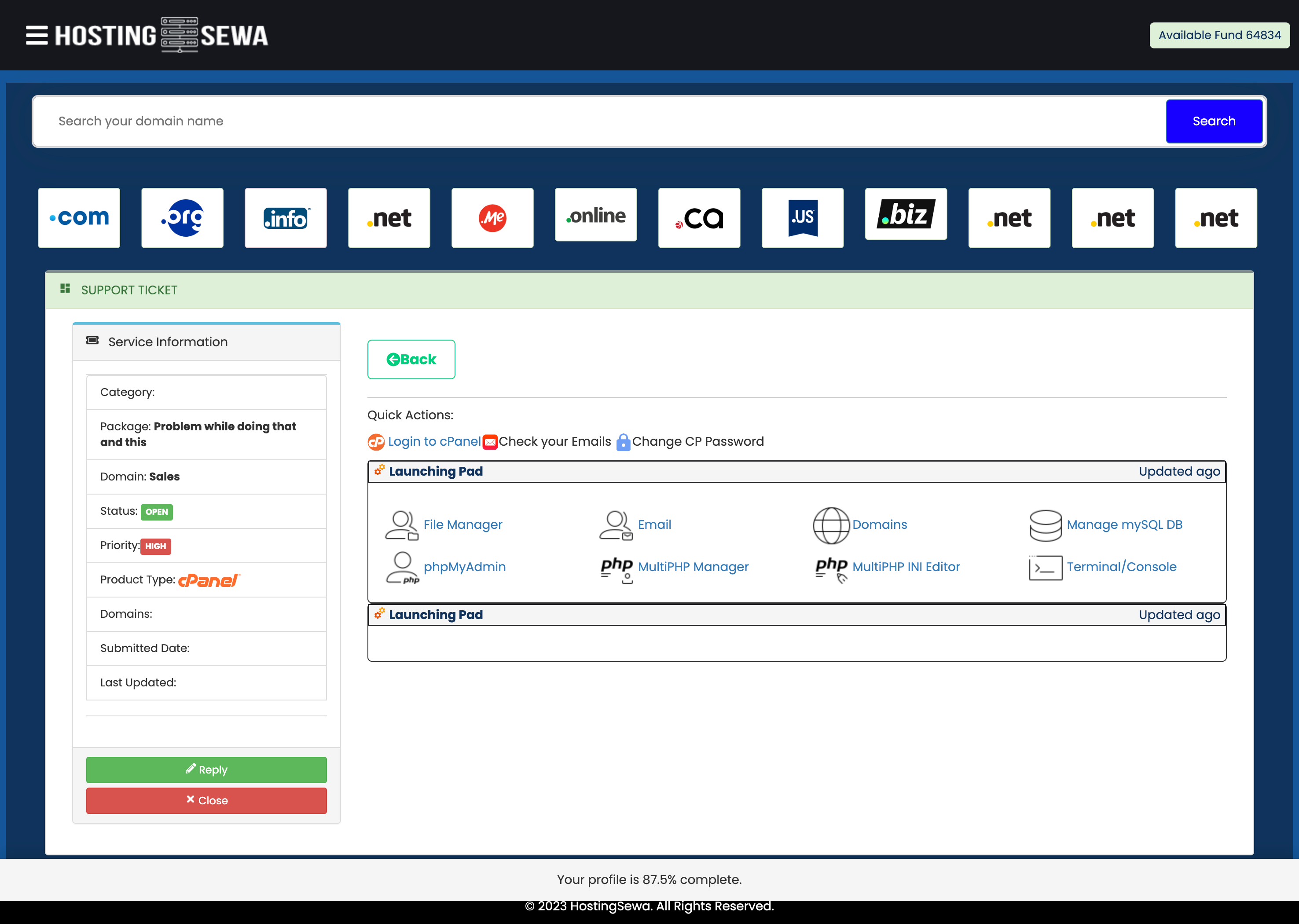The width and height of the screenshot is (1299, 924).
Task: Click the File Manager icon
Action: 402,524
